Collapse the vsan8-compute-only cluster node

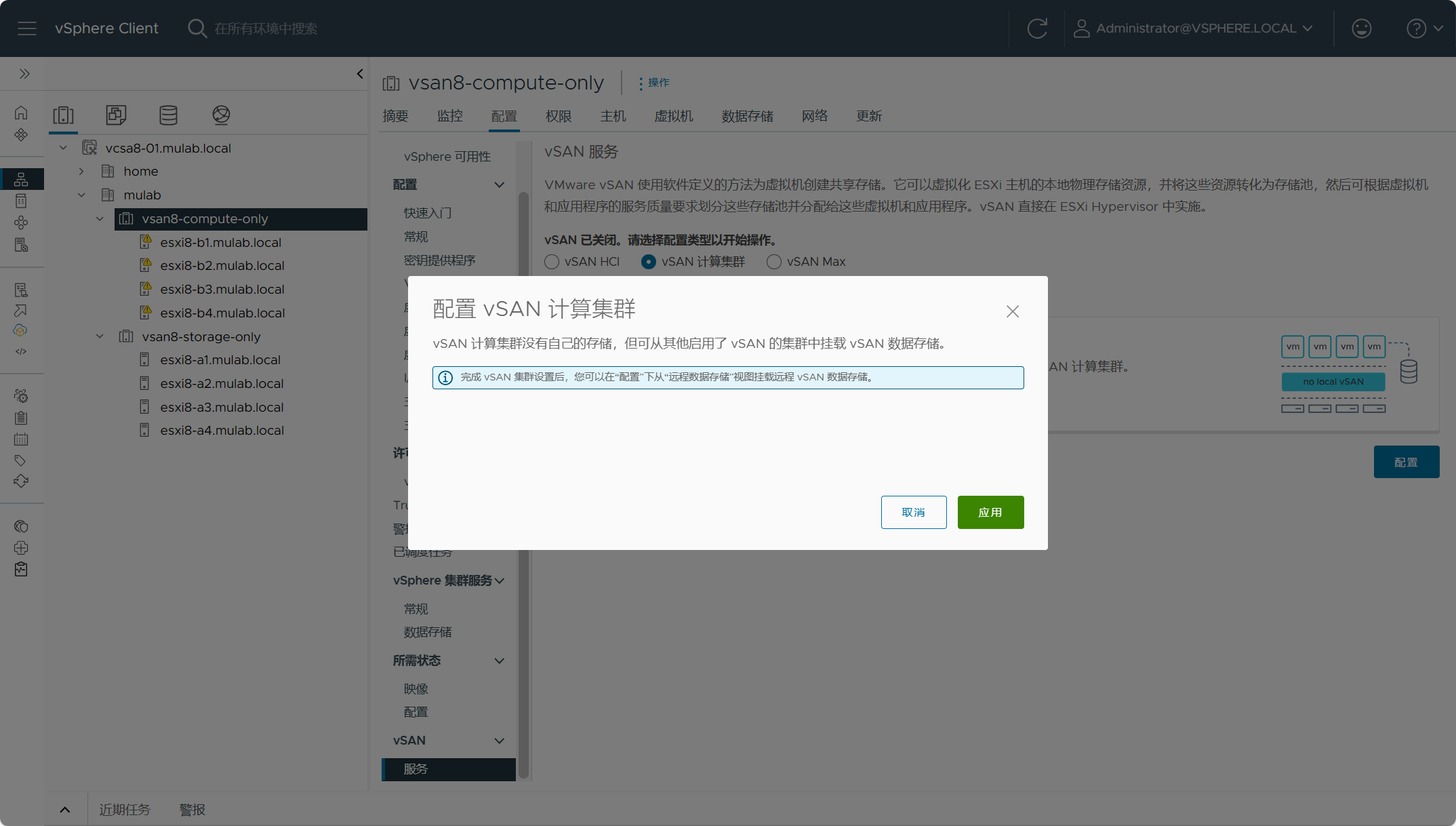coord(100,219)
